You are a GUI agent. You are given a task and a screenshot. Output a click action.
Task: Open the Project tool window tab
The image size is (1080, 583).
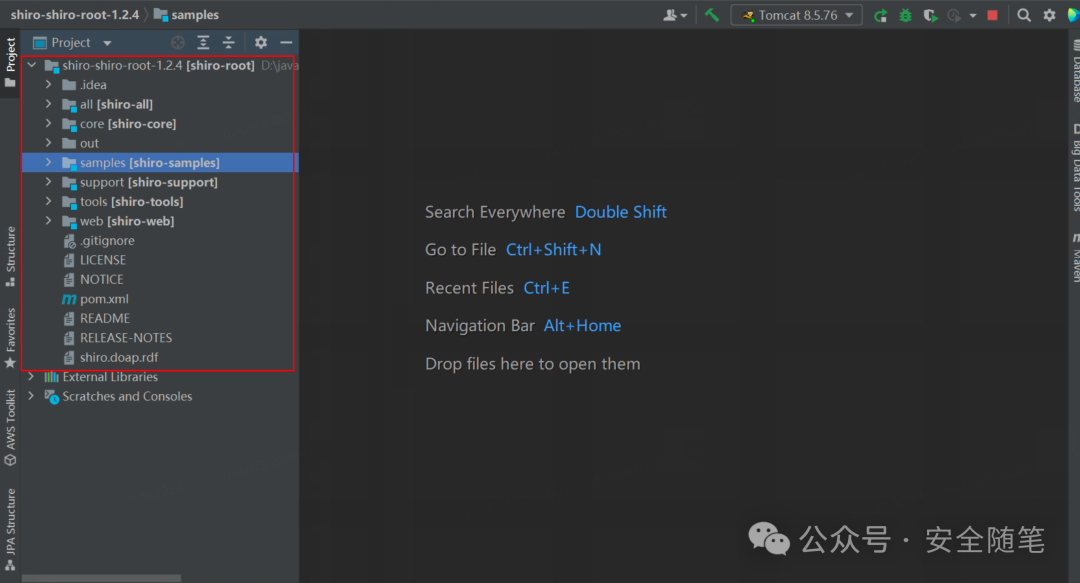coord(10,63)
